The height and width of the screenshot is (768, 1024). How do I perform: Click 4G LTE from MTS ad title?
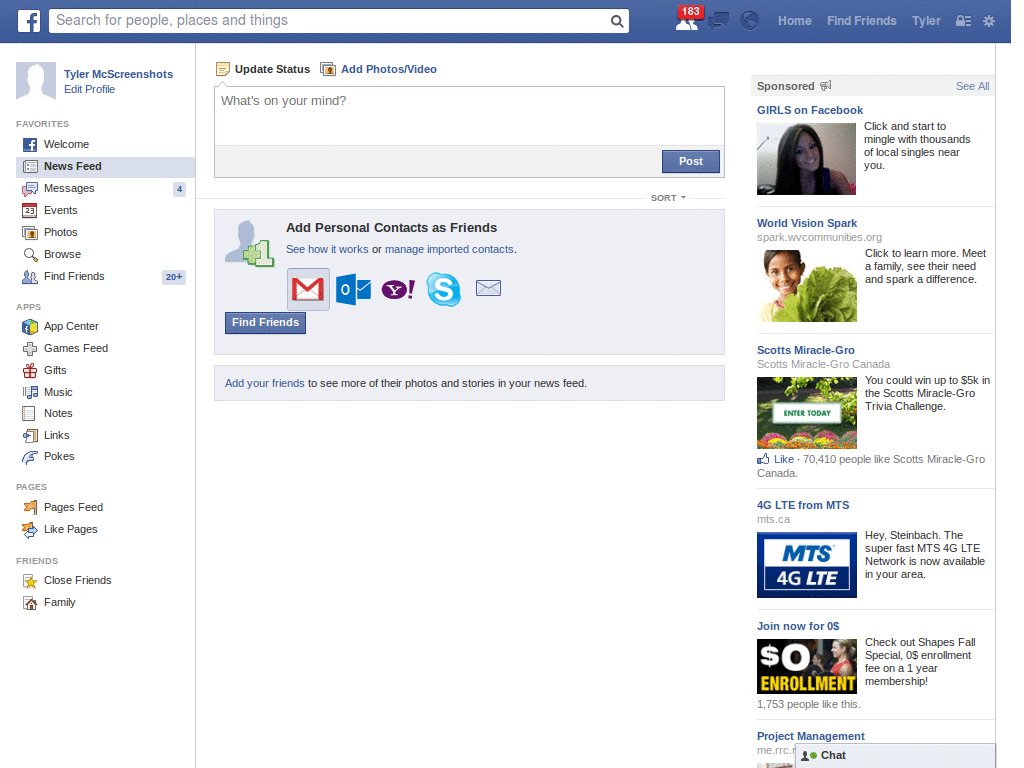coord(803,505)
